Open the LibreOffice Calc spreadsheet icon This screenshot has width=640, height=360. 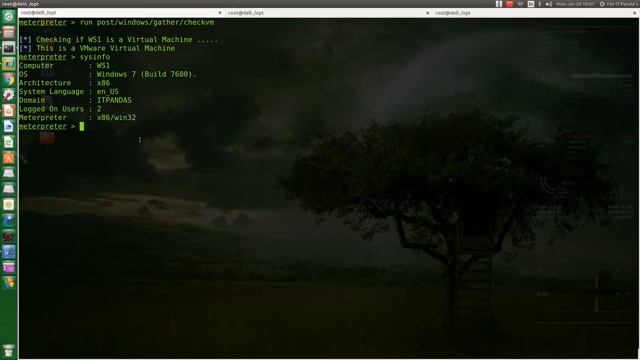(x=9, y=142)
